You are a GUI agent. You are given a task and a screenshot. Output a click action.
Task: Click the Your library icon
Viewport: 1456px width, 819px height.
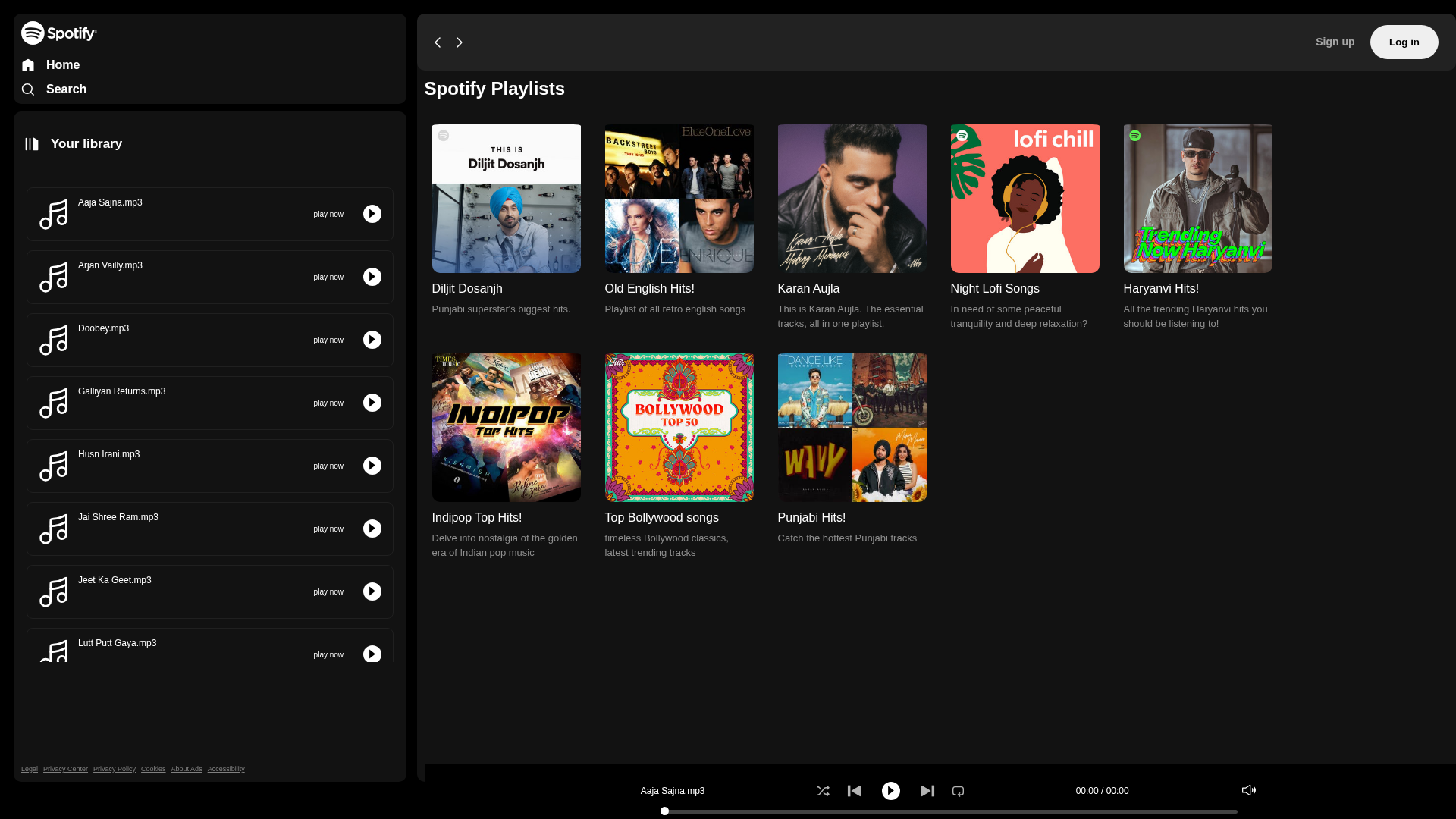[x=32, y=144]
